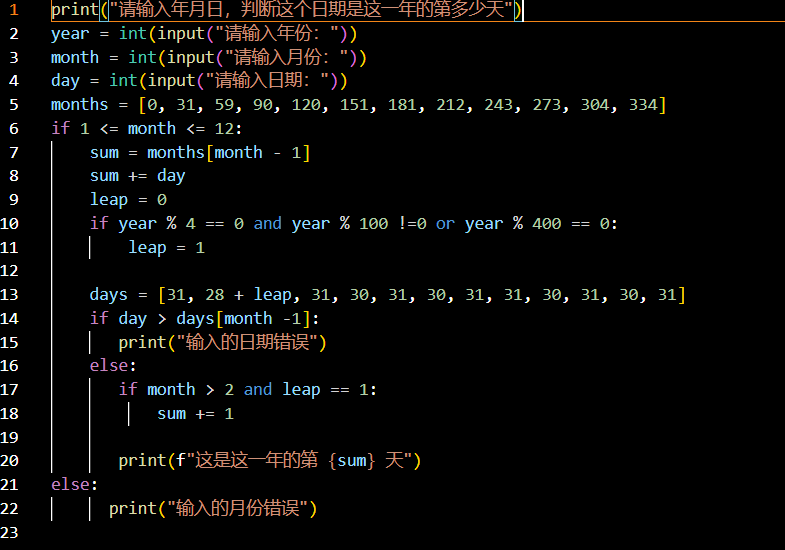Click the number 400 on line 10
The height and width of the screenshot is (550, 785).
pyautogui.click(x=547, y=224)
